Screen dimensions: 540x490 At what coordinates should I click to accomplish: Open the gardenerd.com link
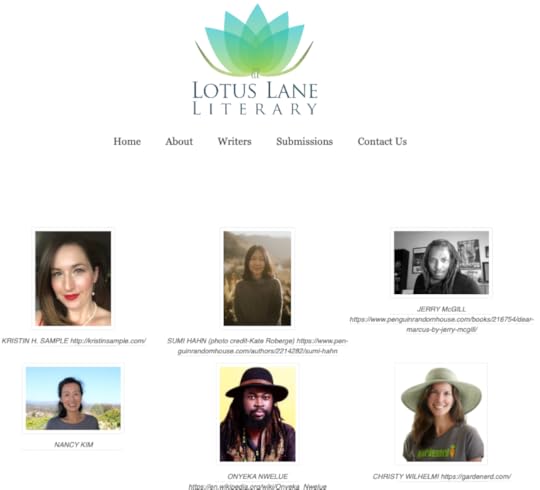pos(476,477)
